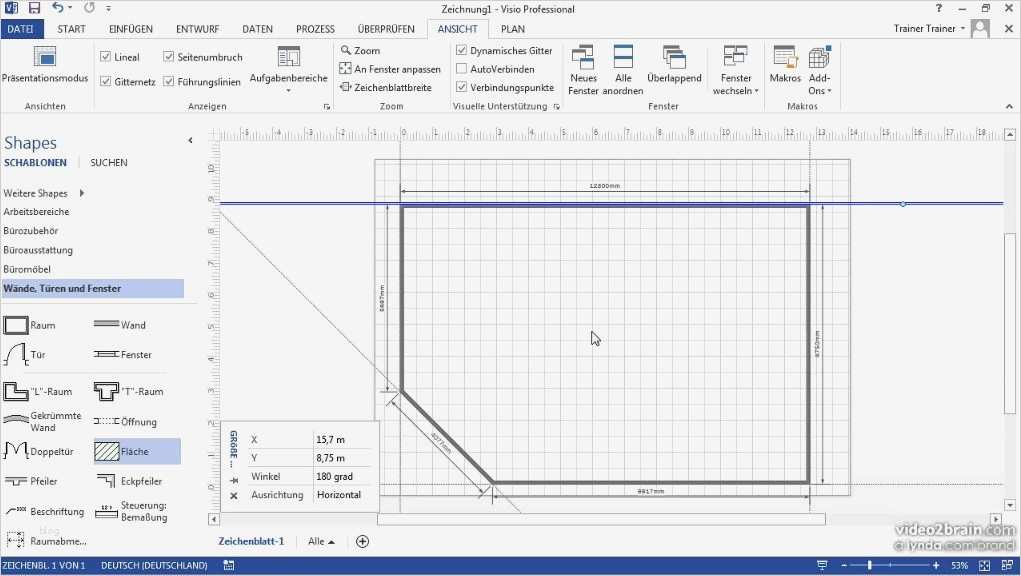Switch to the START tab
Viewport: 1021px width, 576px height.
point(71,29)
